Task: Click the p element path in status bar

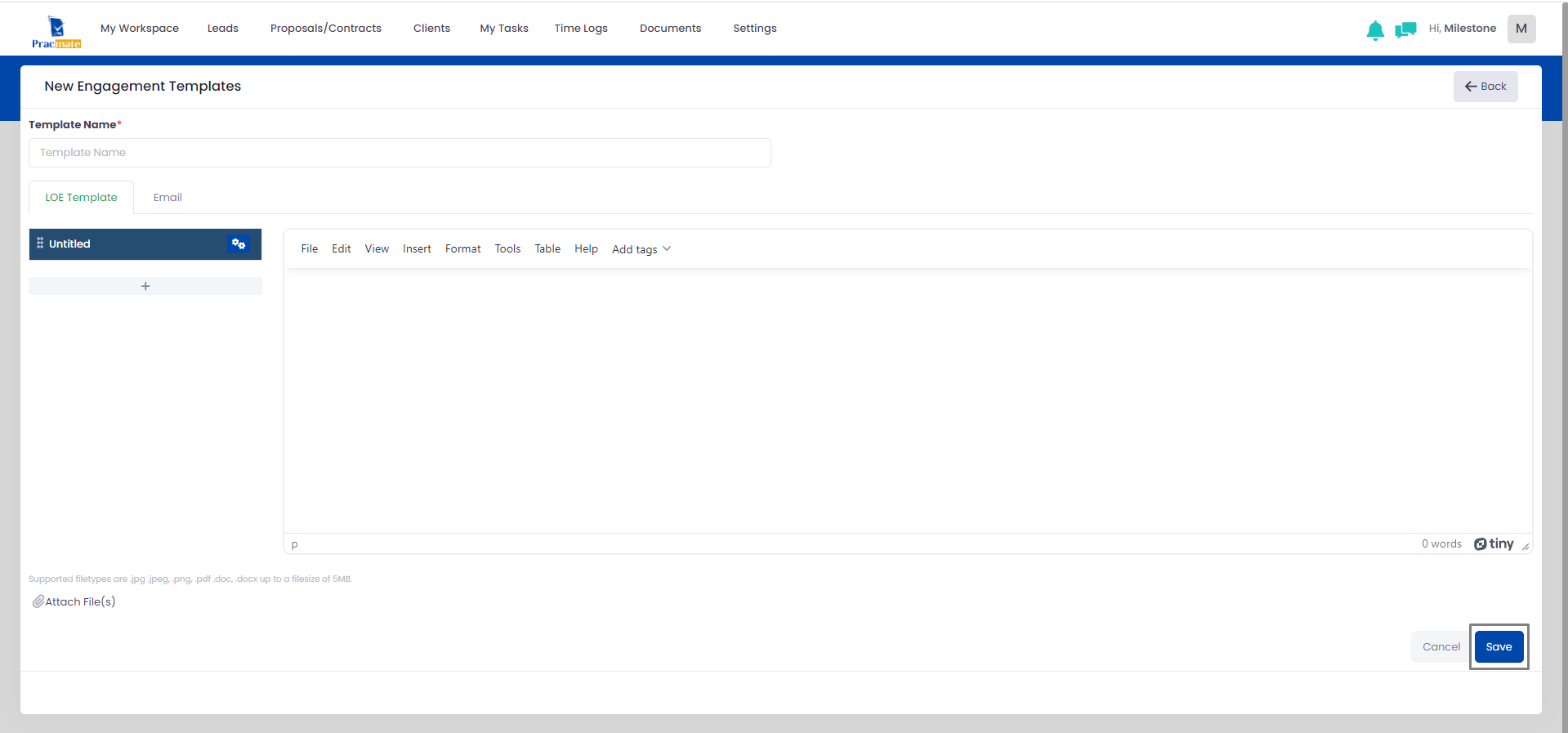Action: click(295, 544)
